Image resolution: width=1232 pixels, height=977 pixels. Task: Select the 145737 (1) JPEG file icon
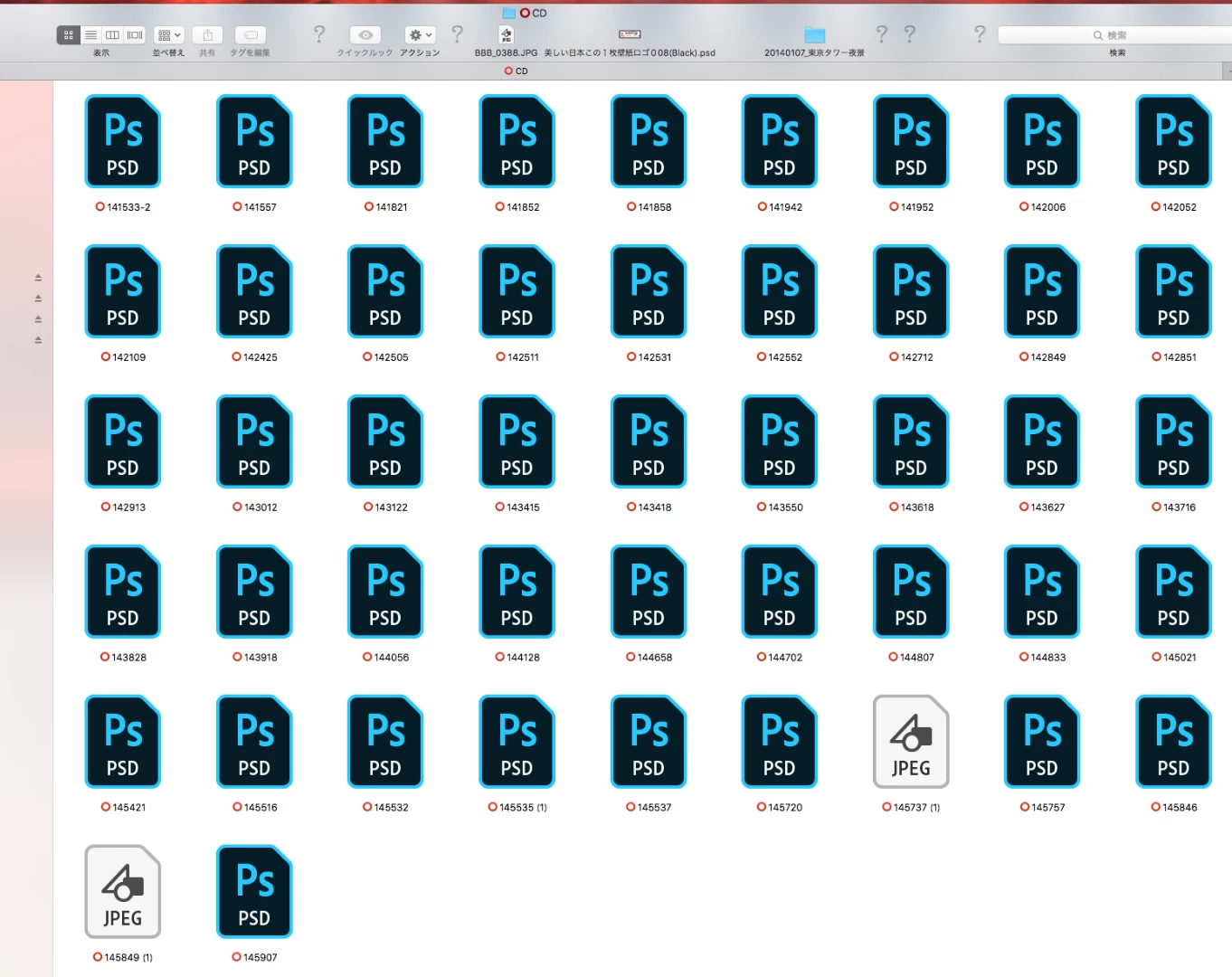point(911,742)
